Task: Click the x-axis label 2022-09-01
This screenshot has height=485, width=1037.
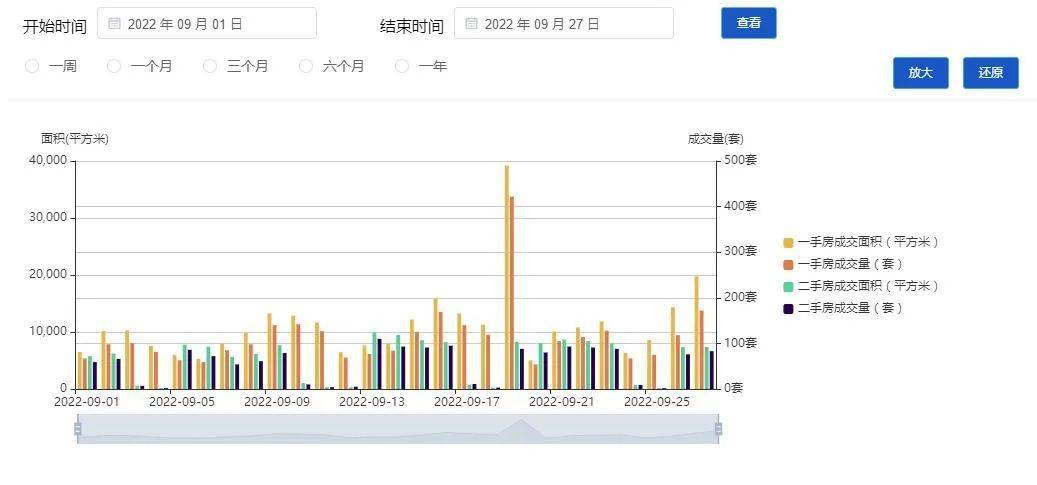Action: tap(87, 401)
